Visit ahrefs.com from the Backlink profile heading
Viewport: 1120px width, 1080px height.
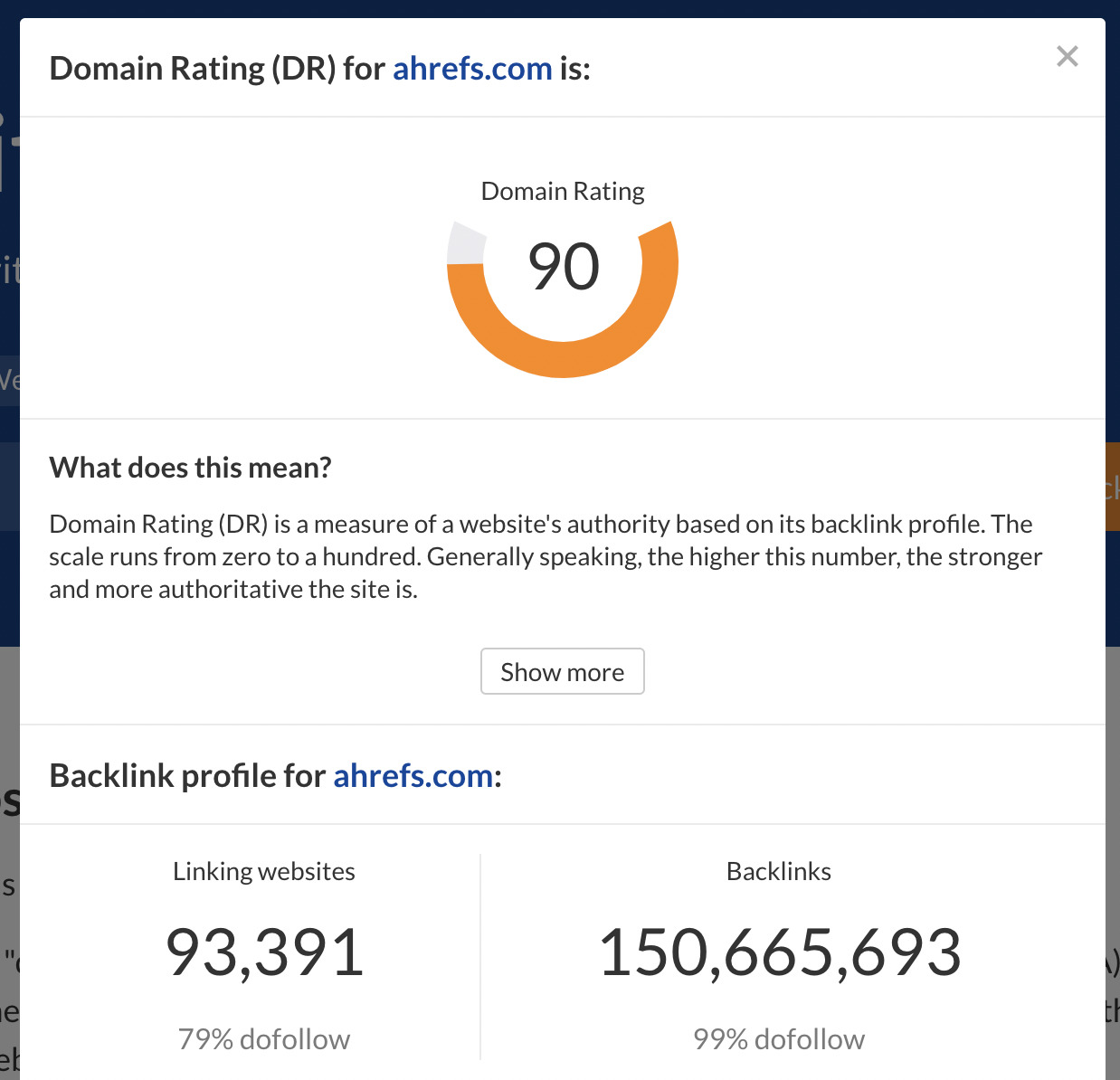coord(413,775)
